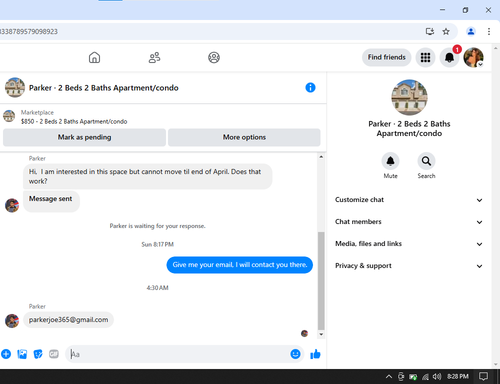Mute this conversation via bell icon
The height and width of the screenshot is (384, 500).
[390, 161]
